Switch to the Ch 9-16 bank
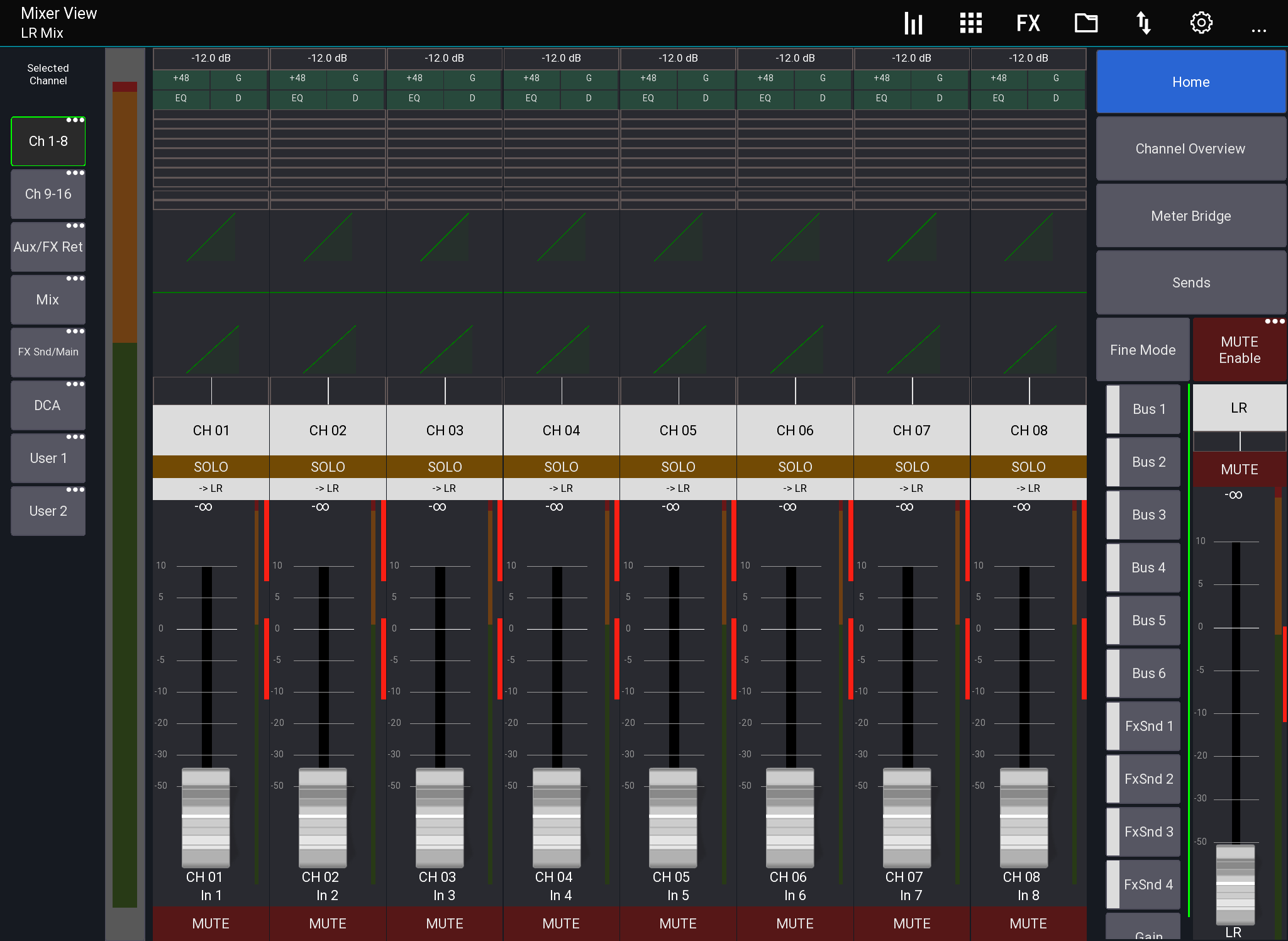 48,194
